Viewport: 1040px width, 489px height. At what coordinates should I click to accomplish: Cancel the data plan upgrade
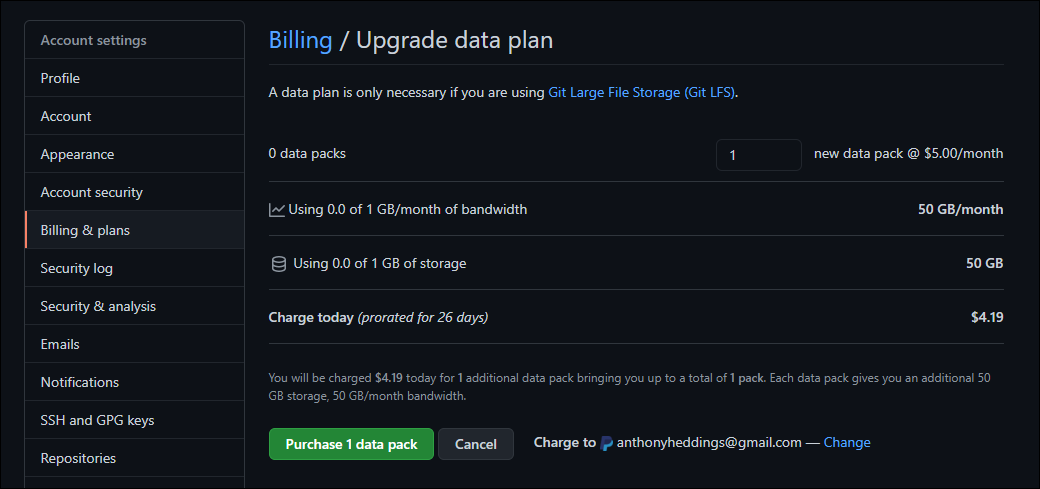pos(476,444)
